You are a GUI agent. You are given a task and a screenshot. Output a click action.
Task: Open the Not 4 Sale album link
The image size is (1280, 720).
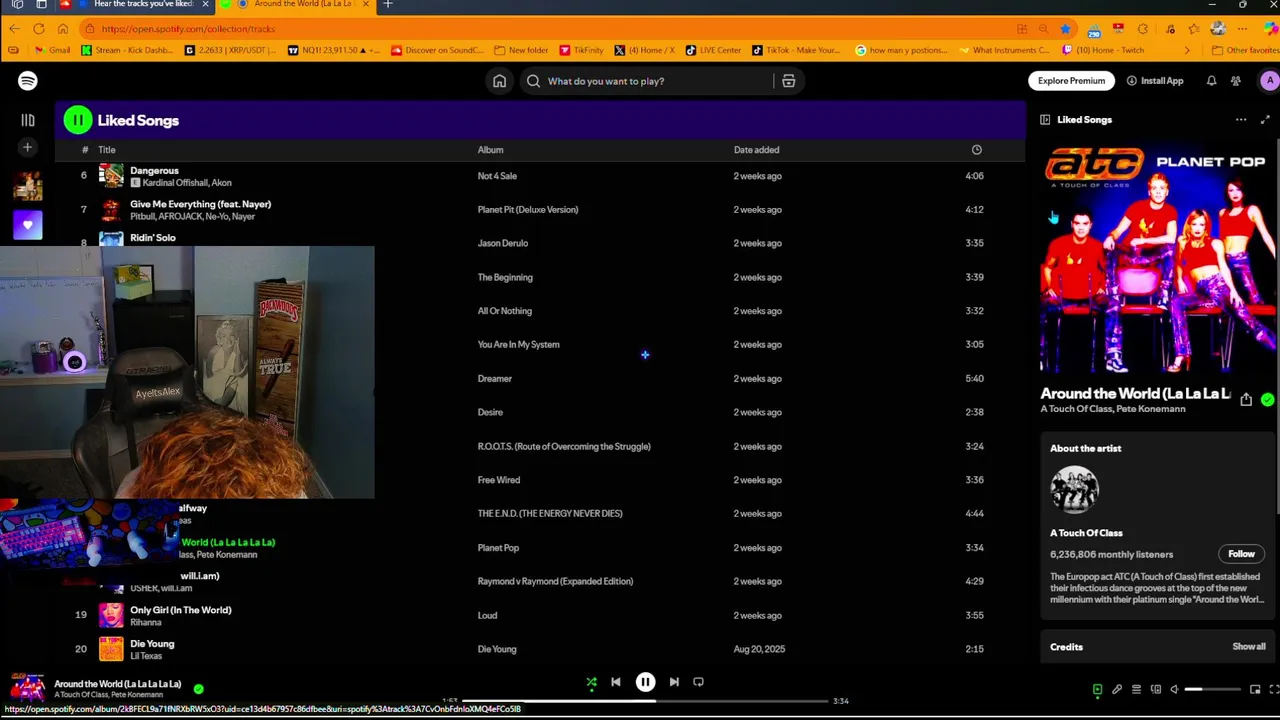[497, 176]
